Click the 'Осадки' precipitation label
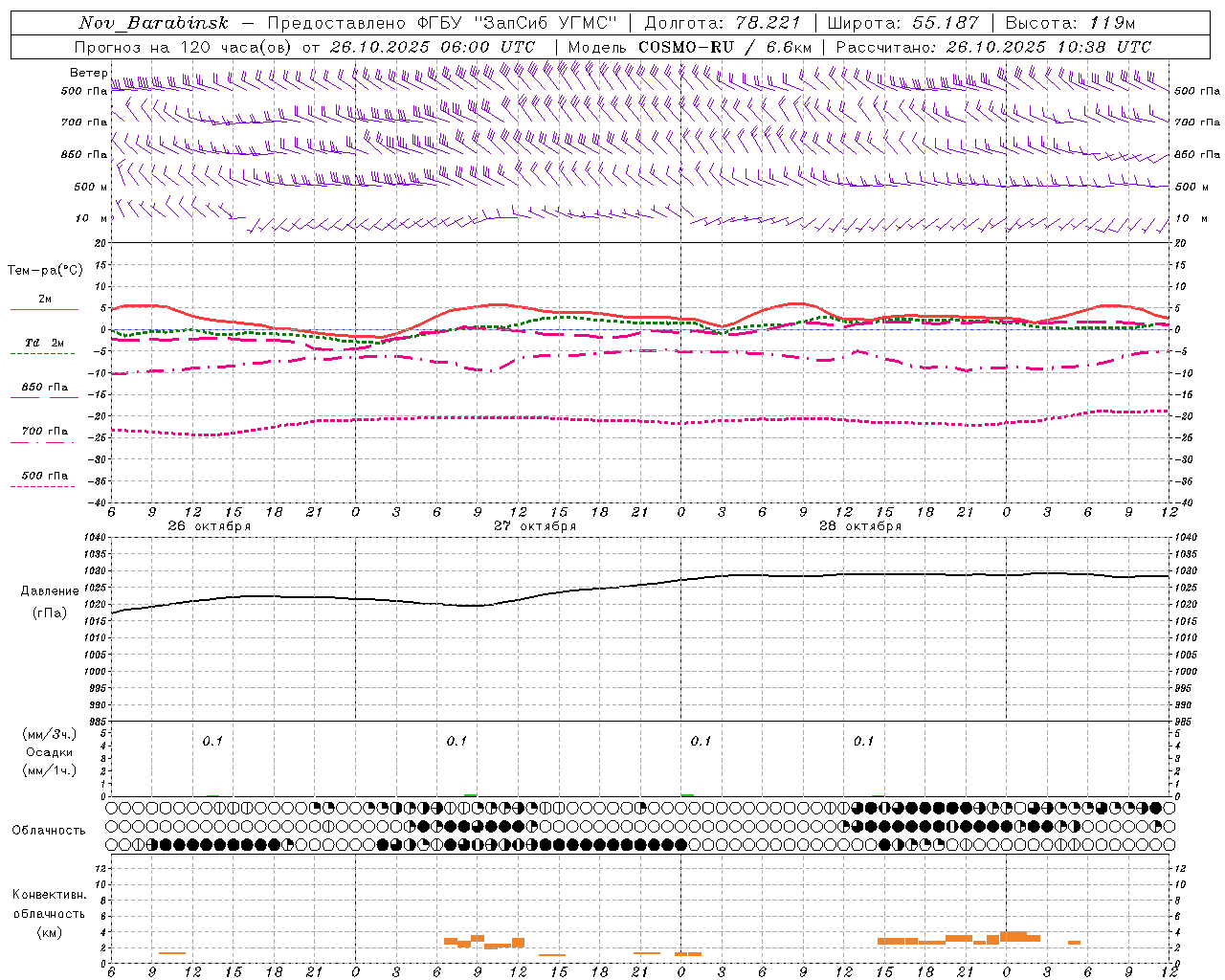This screenshot has width=1225, height=980. click(x=49, y=752)
